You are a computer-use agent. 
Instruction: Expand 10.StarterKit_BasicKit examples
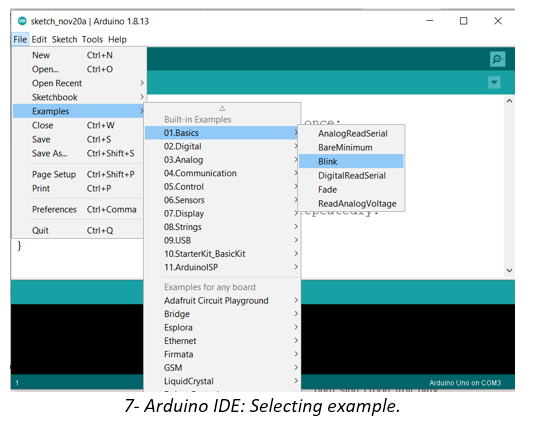[222, 254]
